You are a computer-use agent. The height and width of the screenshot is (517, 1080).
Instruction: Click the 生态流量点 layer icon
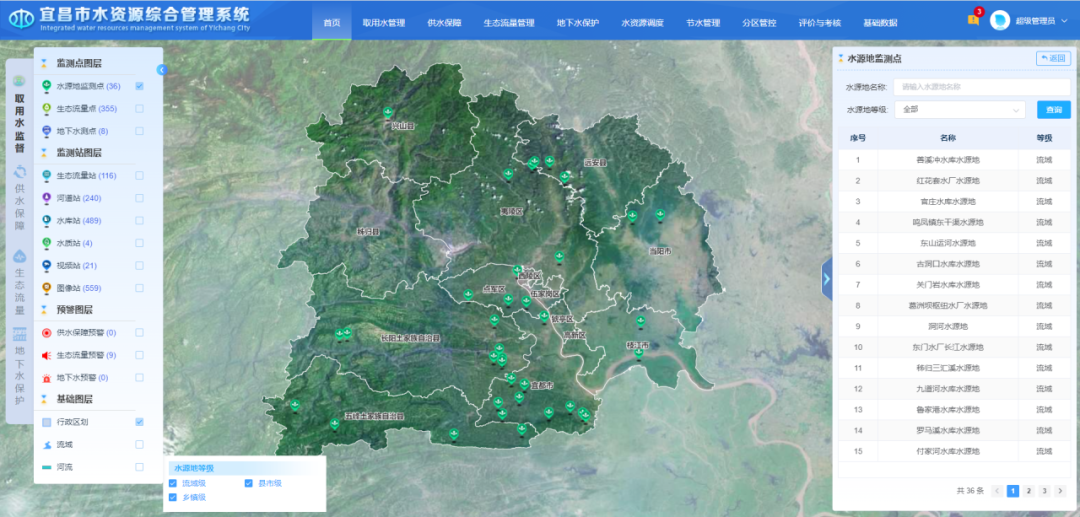coord(46,108)
